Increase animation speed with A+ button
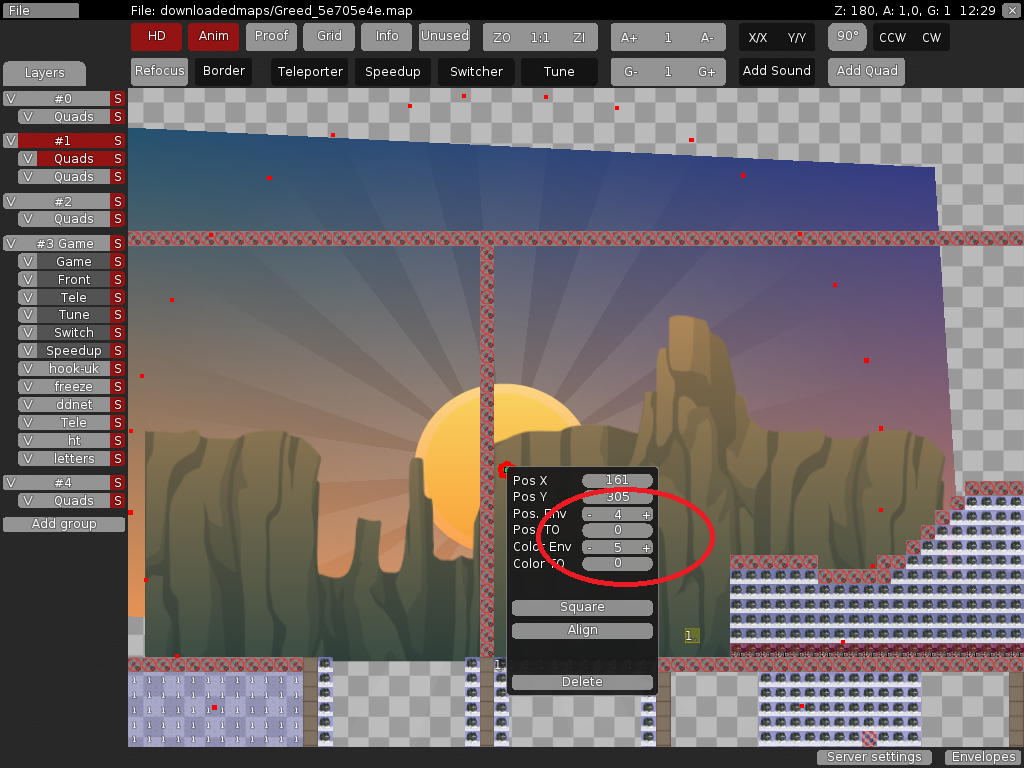 [x=629, y=37]
